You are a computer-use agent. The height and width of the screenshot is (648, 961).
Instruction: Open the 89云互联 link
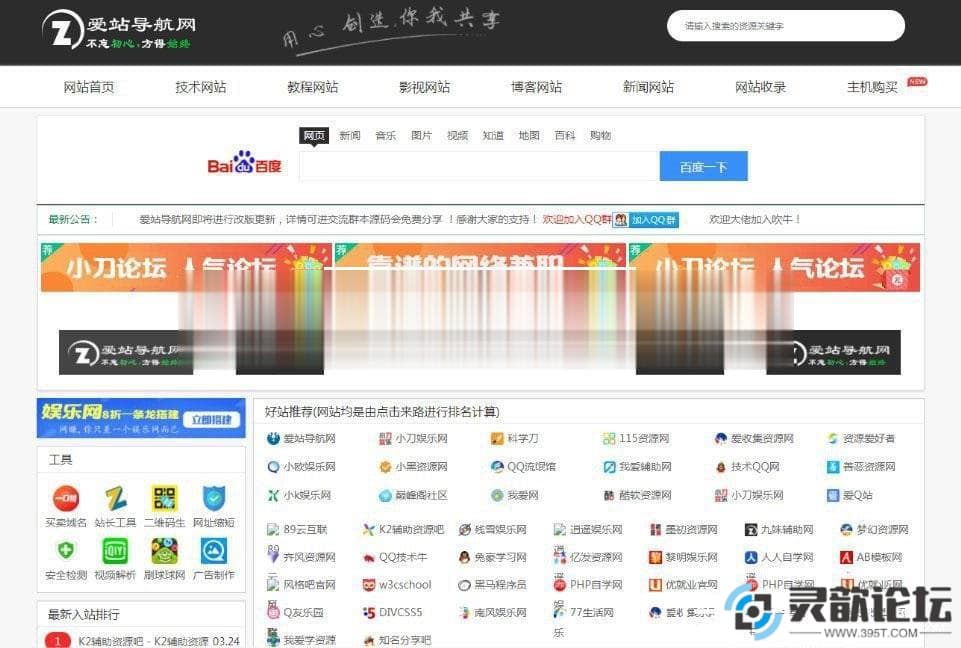coord(305,530)
